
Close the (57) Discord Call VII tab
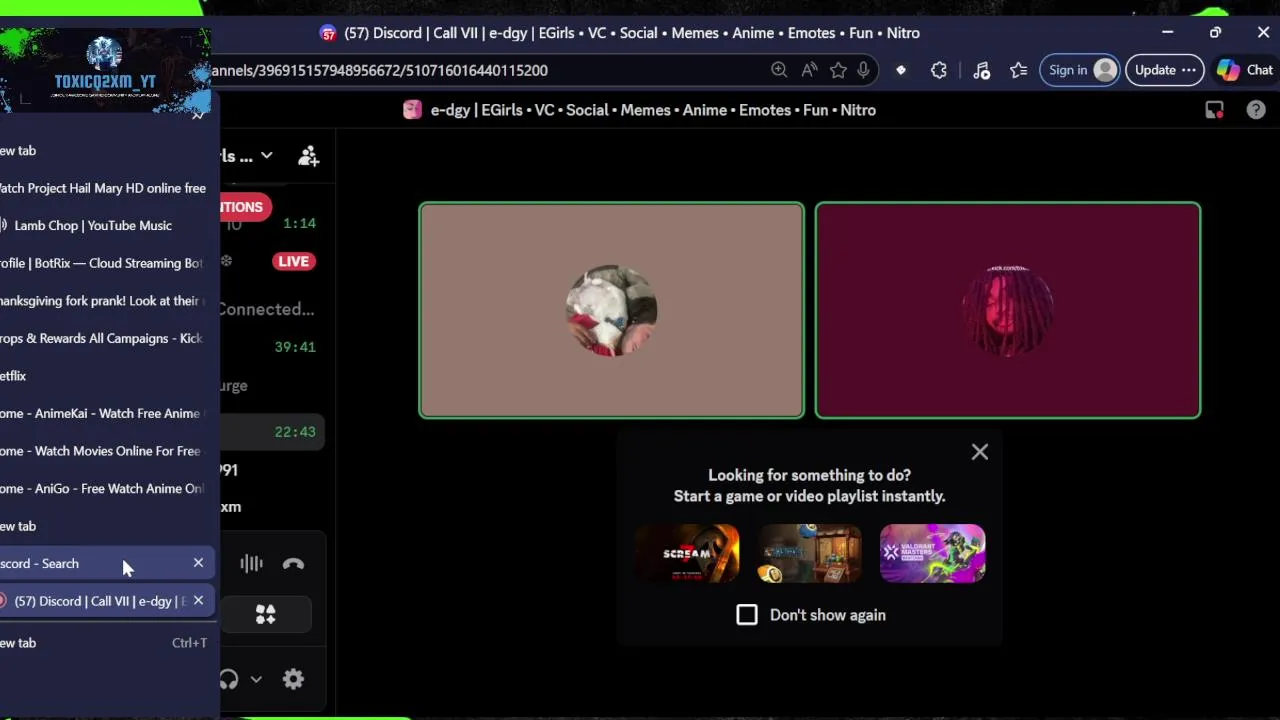point(198,601)
